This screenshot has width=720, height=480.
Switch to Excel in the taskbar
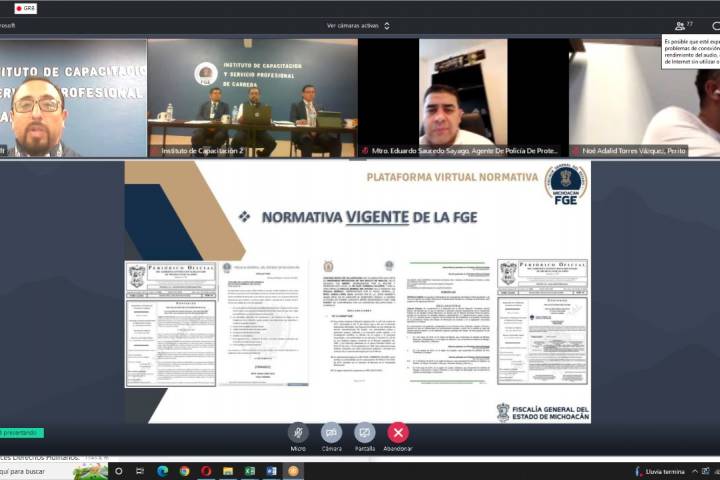(250, 471)
